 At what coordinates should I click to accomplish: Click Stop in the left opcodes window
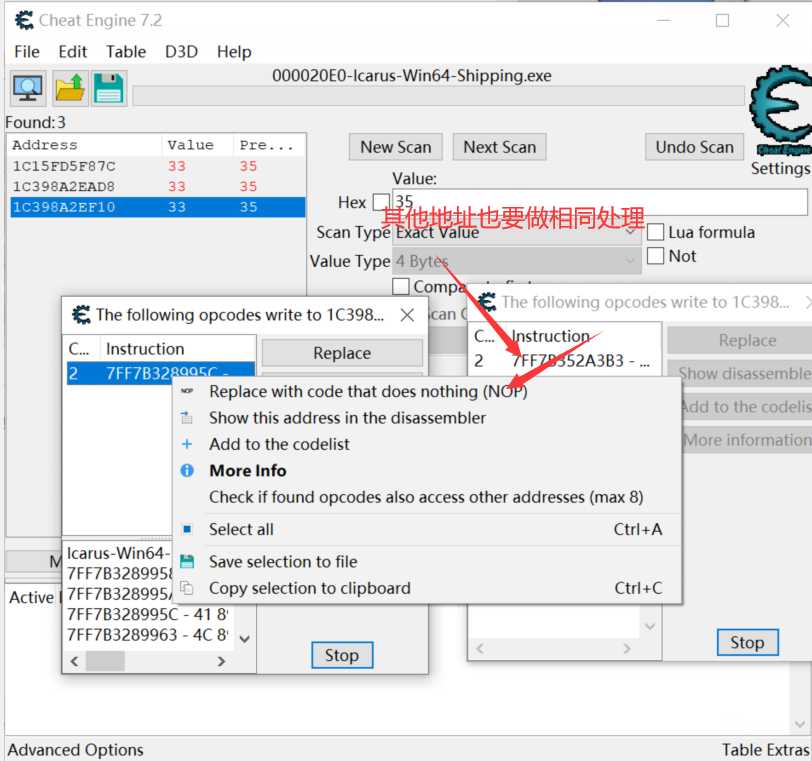tap(341, 655)
